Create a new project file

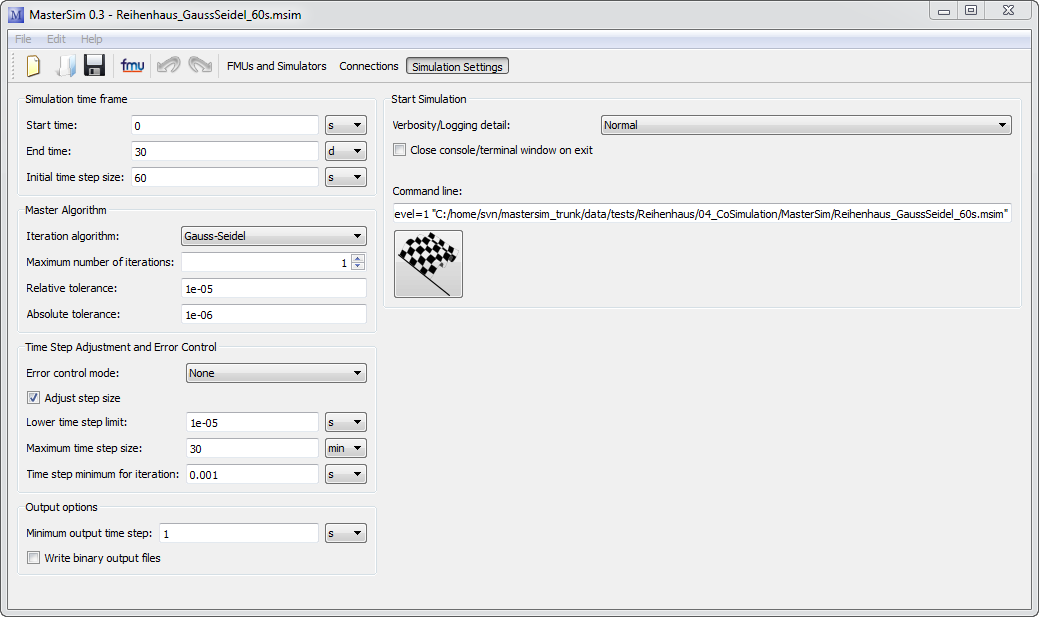33,64
